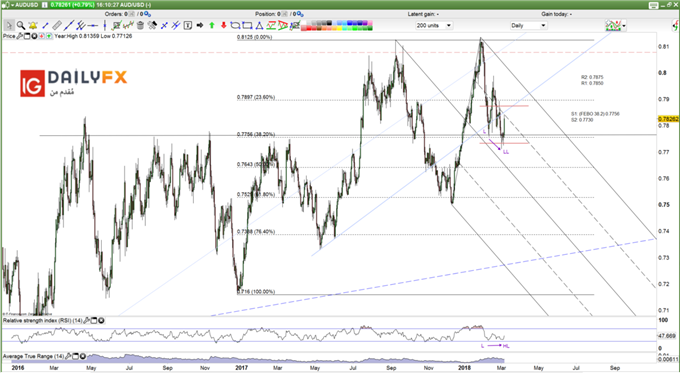Insert a red down arrow
The width and height of the screenshot is (680, 373).
224,25
